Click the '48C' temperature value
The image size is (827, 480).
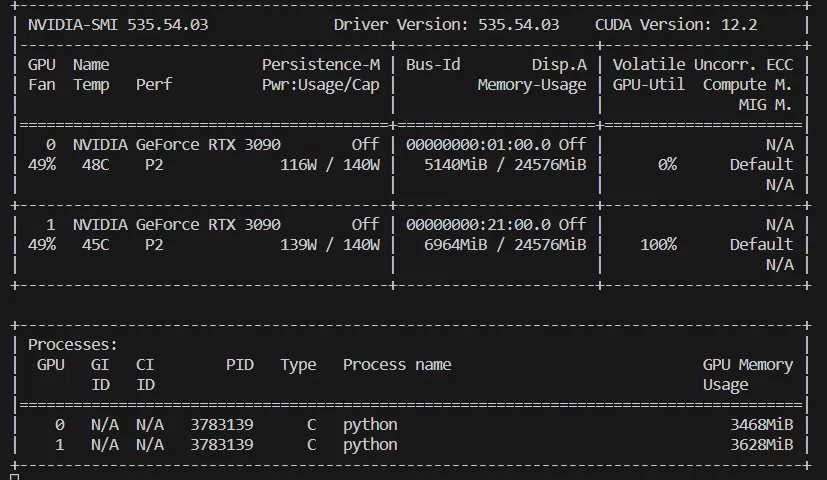point(95,165)
